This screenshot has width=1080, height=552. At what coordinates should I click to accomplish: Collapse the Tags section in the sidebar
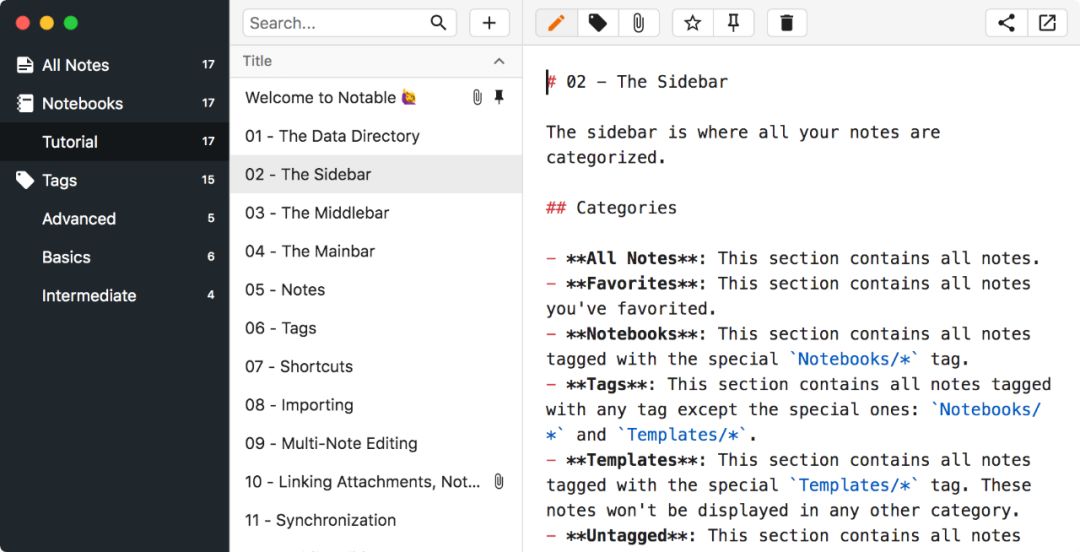pos(114,181)
